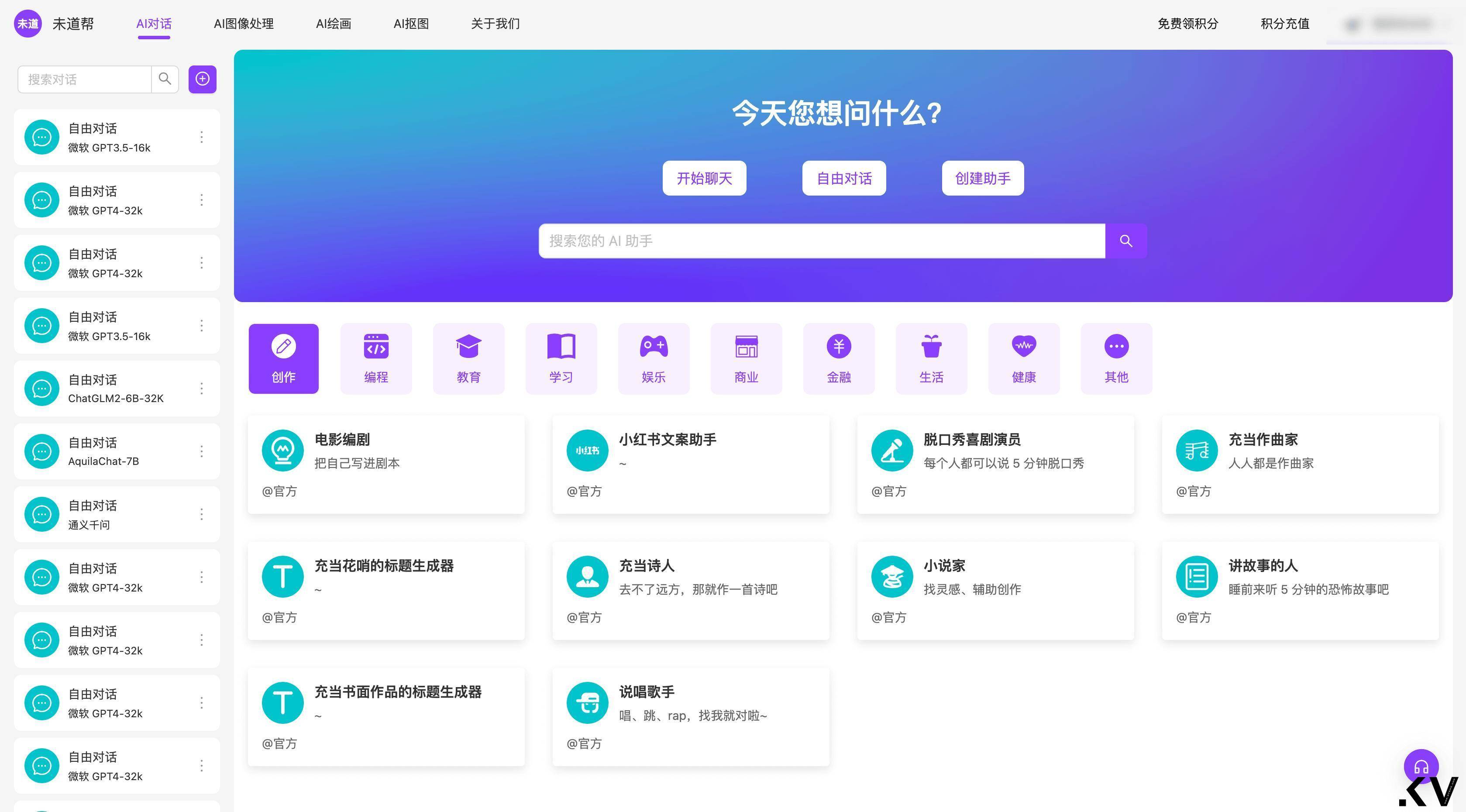Open the 充当花哨的标题生成器 assistant card
The height and width of the screenshot is (812, 1466).
click(x=386, y=591)
